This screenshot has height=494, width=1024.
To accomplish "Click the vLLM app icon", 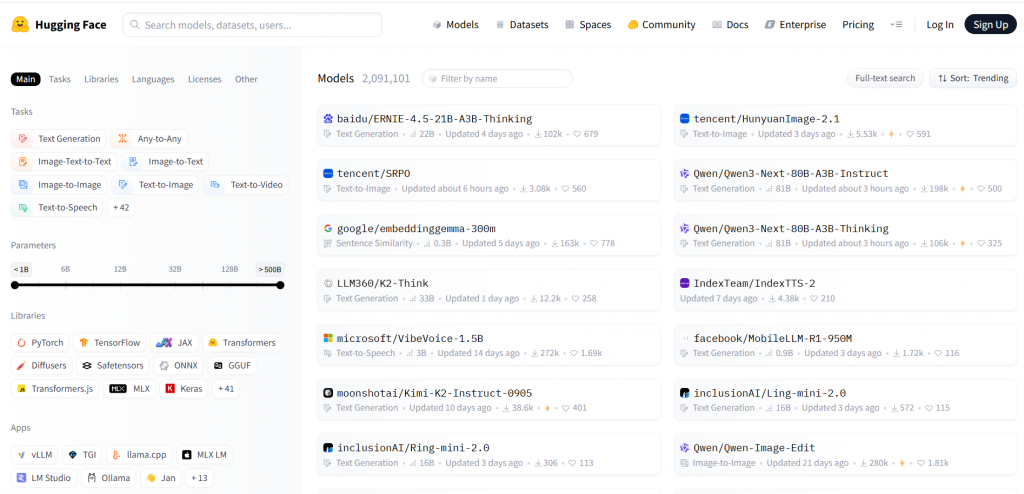I will pyautogui.click(x=22, y=455).
